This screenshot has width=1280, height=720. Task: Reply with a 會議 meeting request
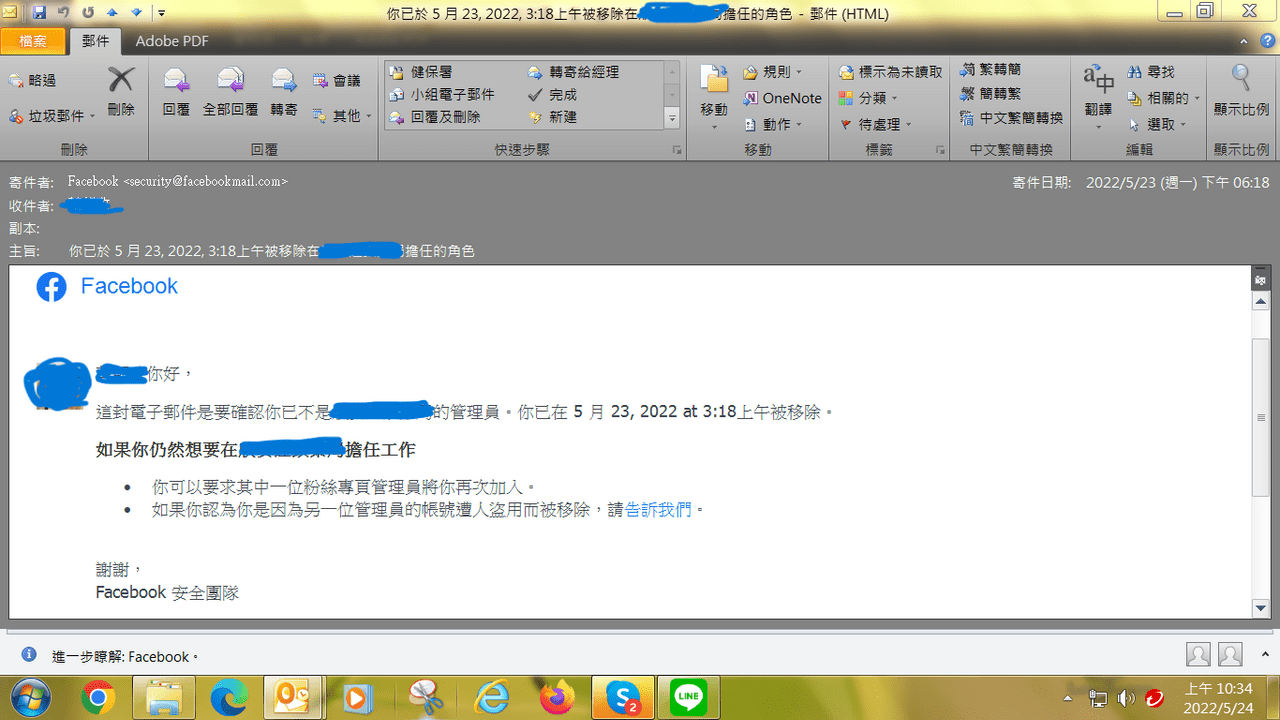coord(337,81)
